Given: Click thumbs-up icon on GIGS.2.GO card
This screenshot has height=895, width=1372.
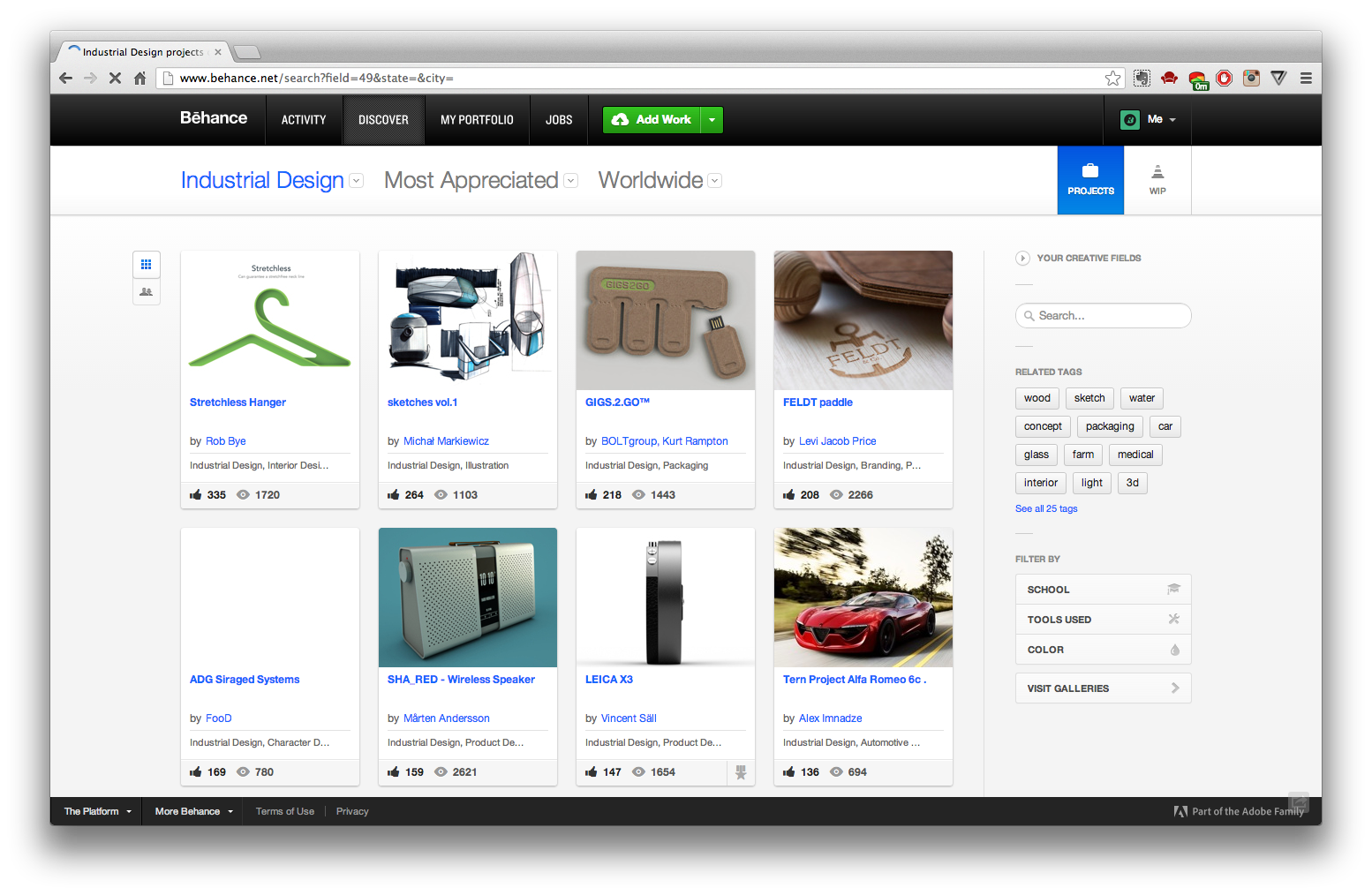Looking at the screenshot, I should pyautogui.click(x=592, y=494).
